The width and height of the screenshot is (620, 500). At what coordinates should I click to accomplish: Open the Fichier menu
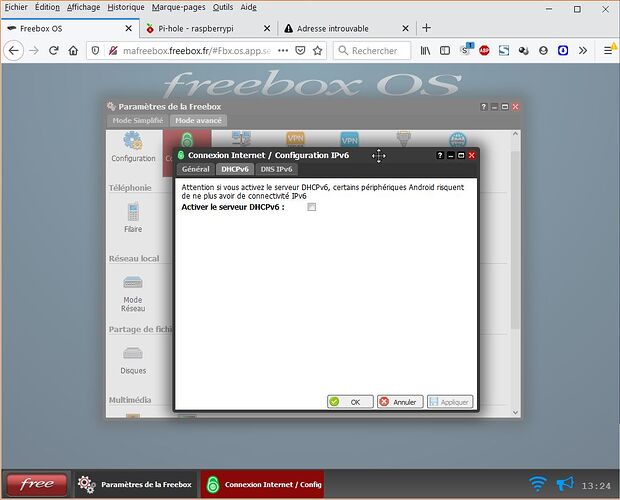coord(16,7)
